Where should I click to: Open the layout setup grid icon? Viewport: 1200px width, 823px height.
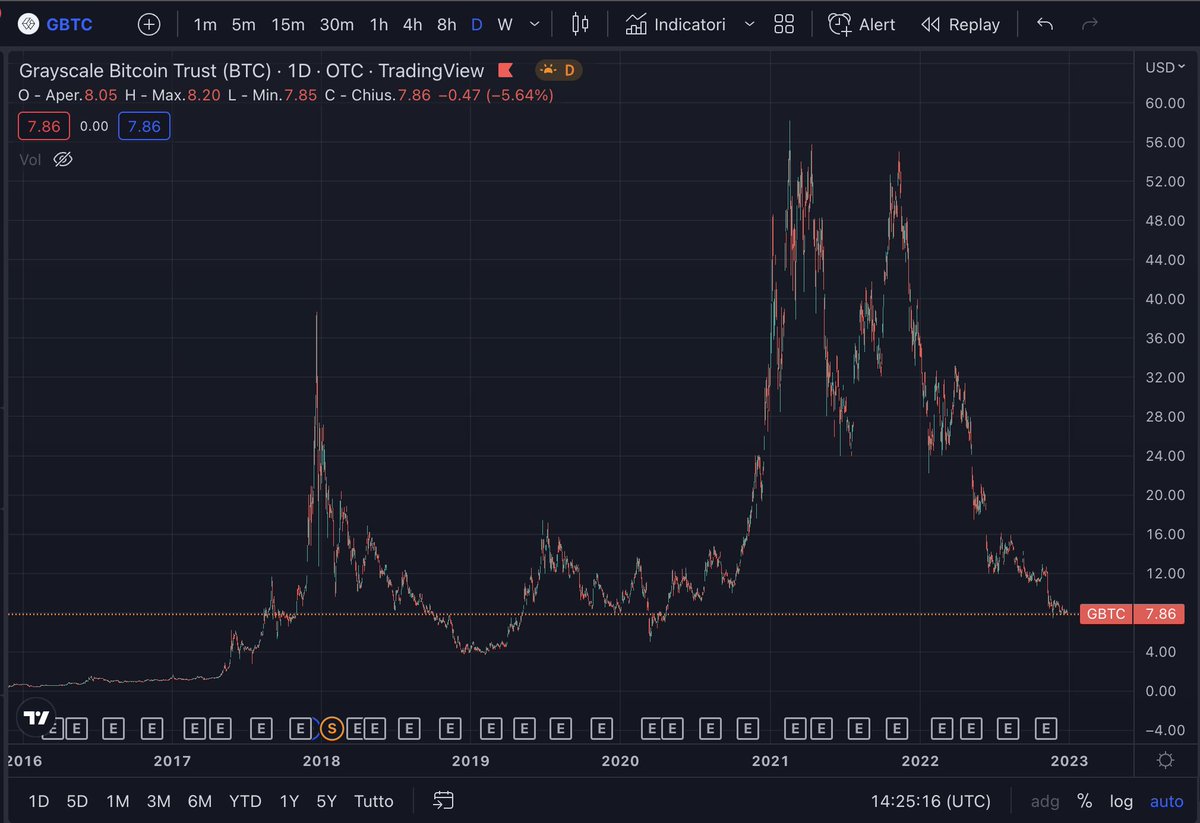click(784, 24)
